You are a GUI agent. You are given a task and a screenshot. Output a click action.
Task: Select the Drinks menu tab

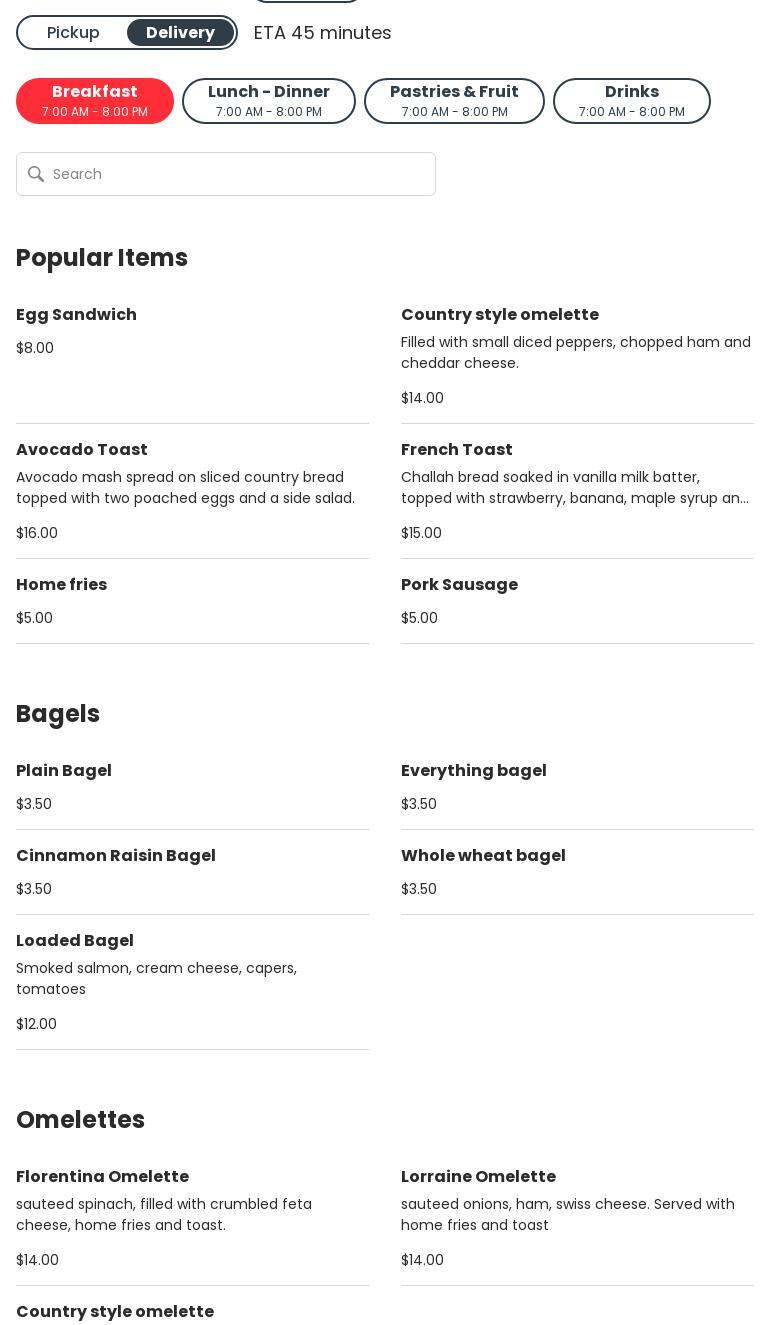point(631,101)
